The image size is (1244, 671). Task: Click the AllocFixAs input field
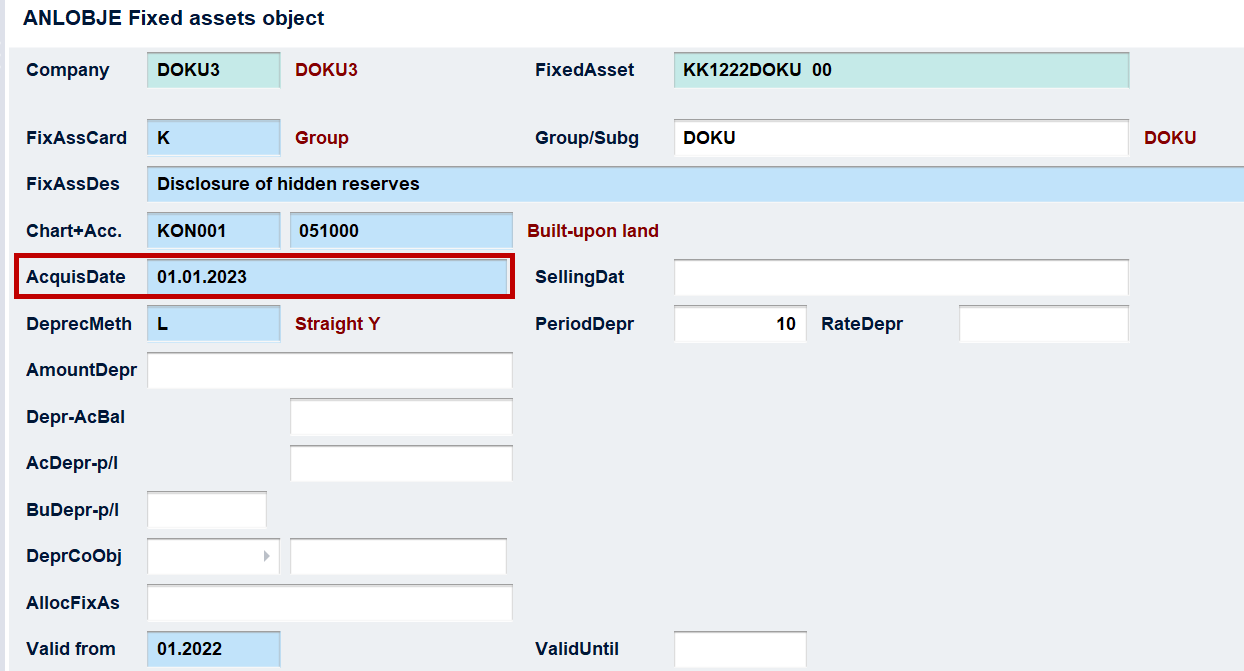tap(330, 603)
